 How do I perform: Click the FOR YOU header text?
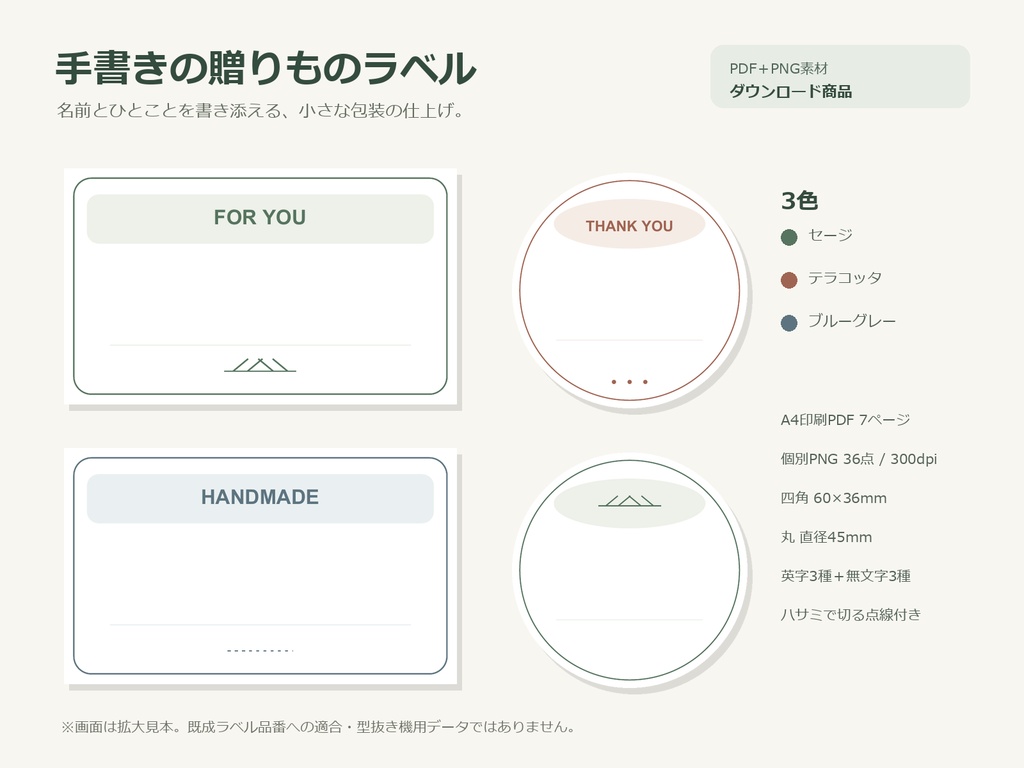[260, 217]
